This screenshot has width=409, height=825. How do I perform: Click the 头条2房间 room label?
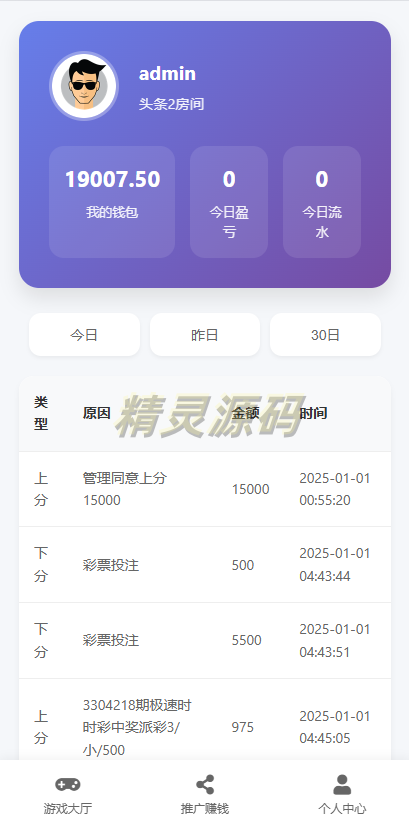tap(172, 104)
